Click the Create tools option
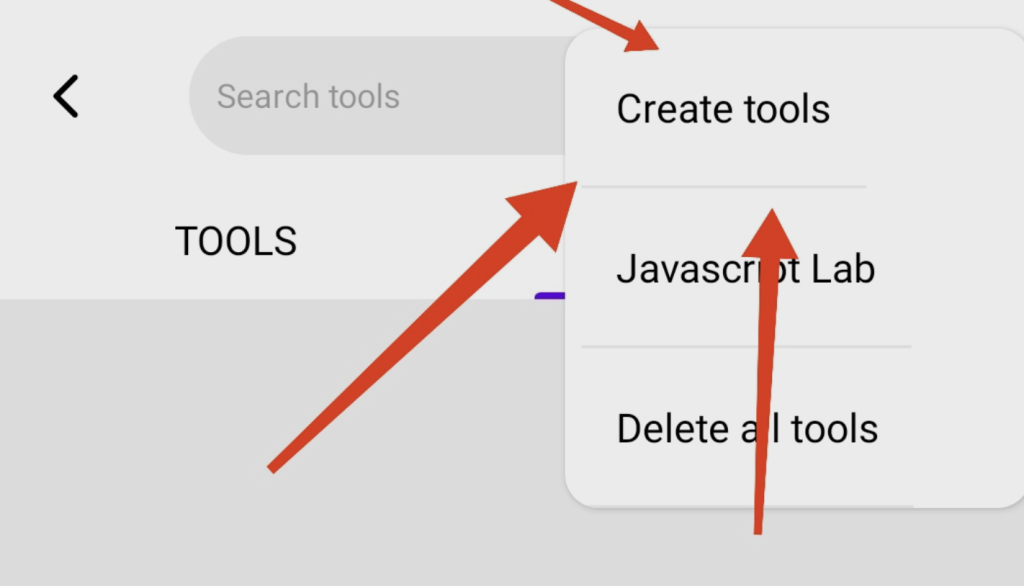This screenshot has height=586, width=1024. coord(723,109)
